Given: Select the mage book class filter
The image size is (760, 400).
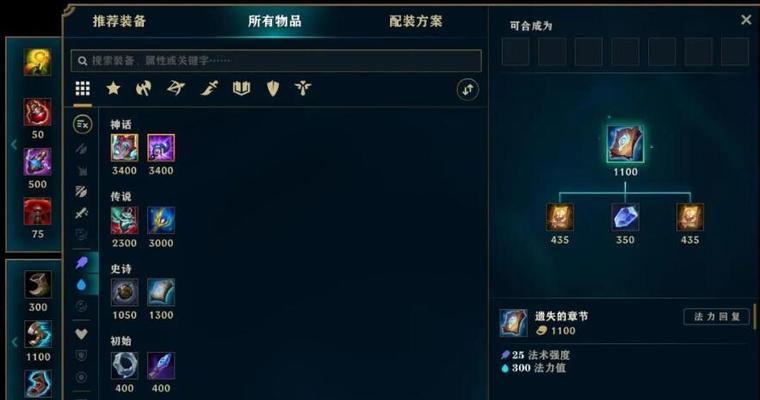Looking at the screenshot, I should [241, 88].
